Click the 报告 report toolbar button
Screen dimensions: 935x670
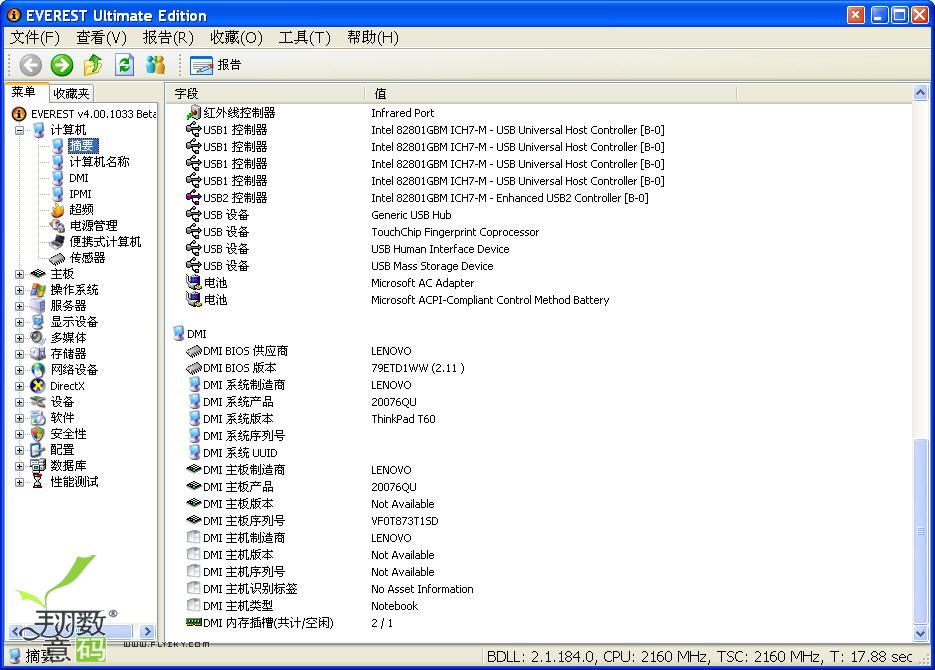pyautogui.click(x=216, y=65)
